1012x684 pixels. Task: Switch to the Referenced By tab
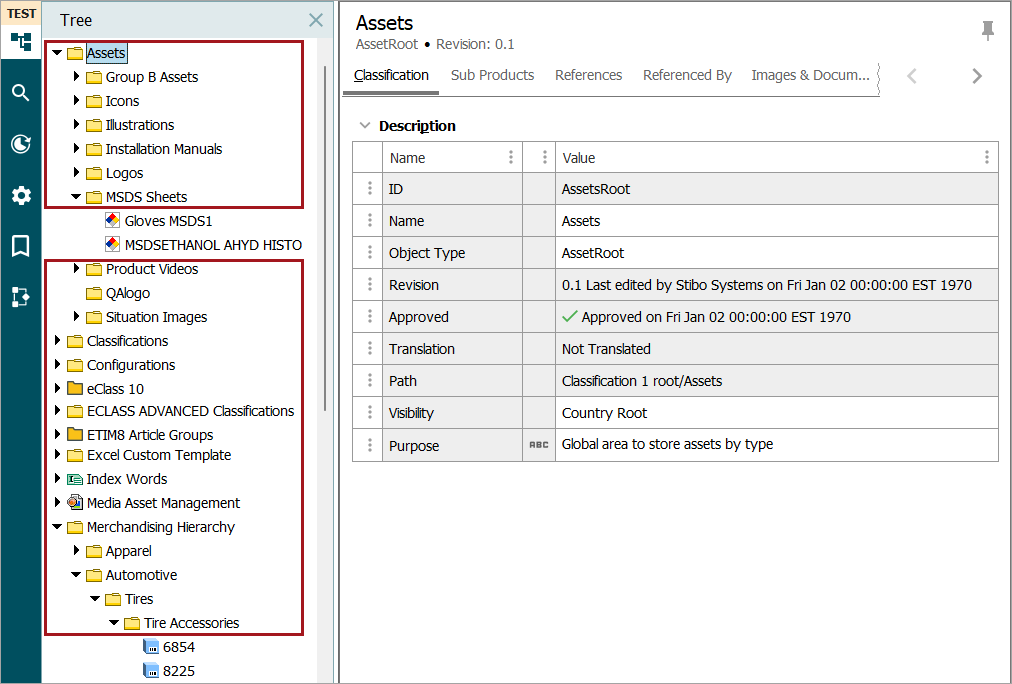coord(687,75)
